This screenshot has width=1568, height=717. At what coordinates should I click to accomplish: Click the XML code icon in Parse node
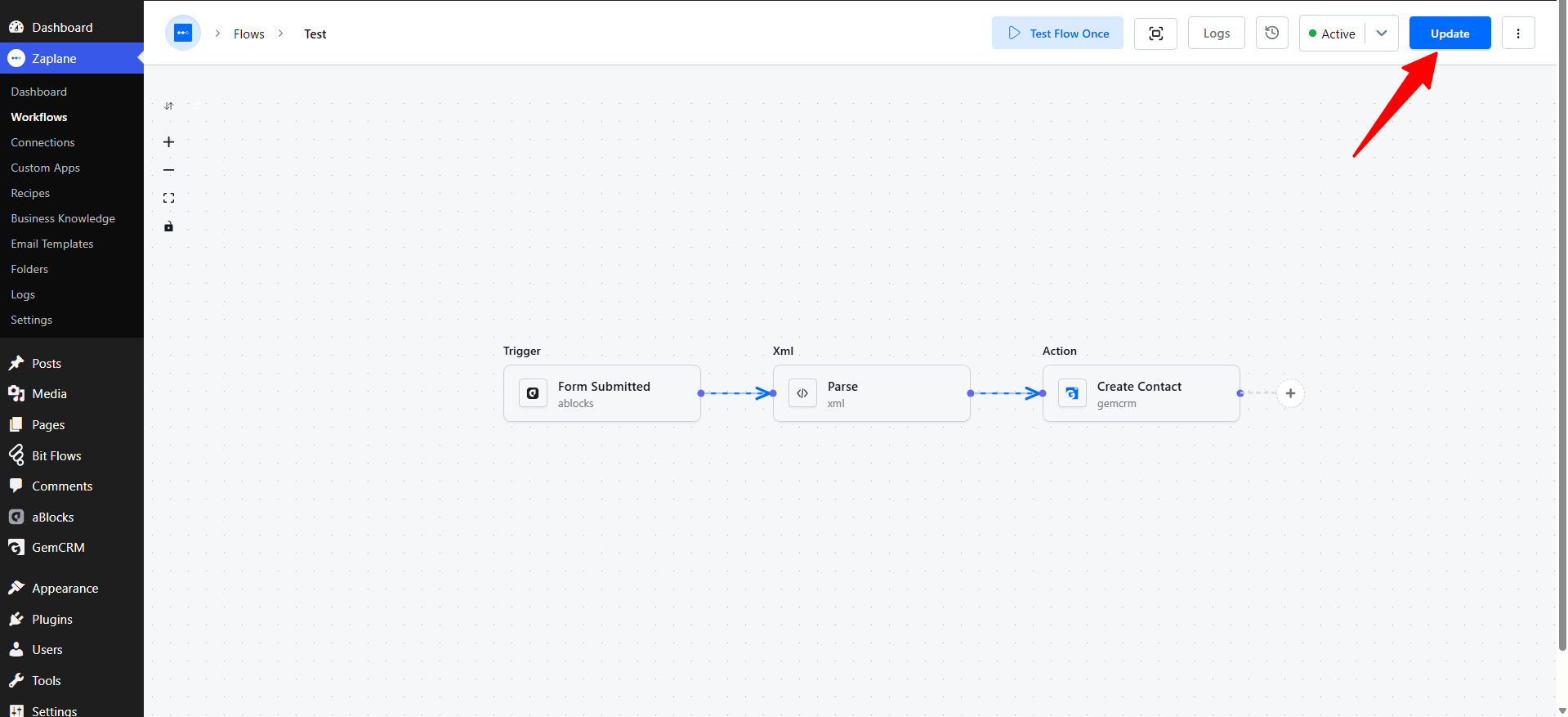[802, 393]
